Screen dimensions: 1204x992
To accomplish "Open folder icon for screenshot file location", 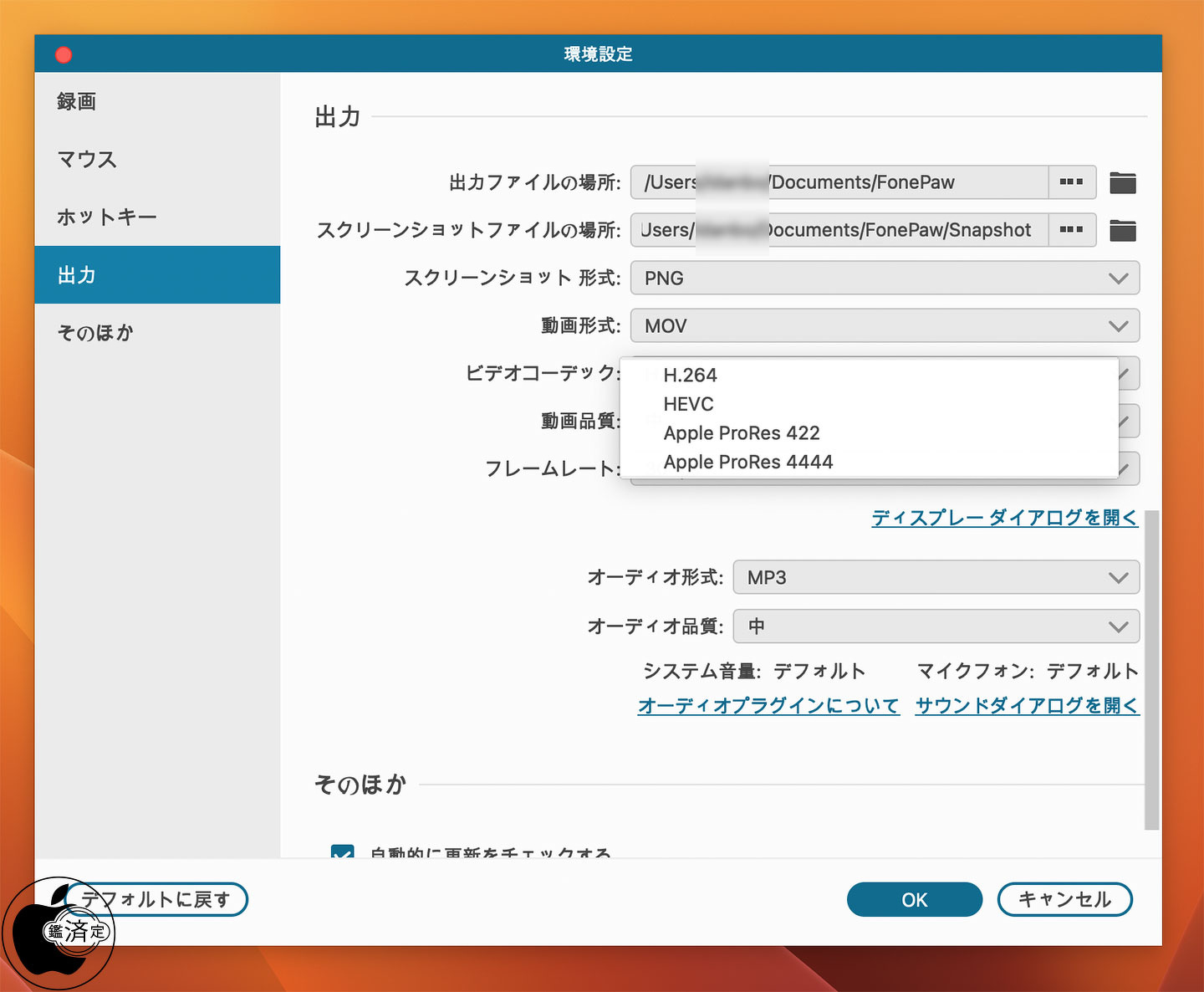I will (x=1122, y=230).
